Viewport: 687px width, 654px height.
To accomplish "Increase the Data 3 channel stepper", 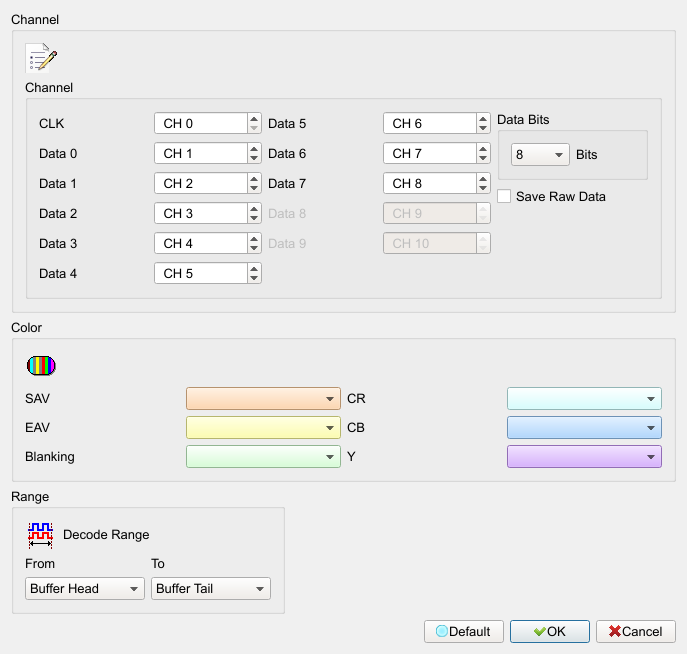I will pos(254,239).
